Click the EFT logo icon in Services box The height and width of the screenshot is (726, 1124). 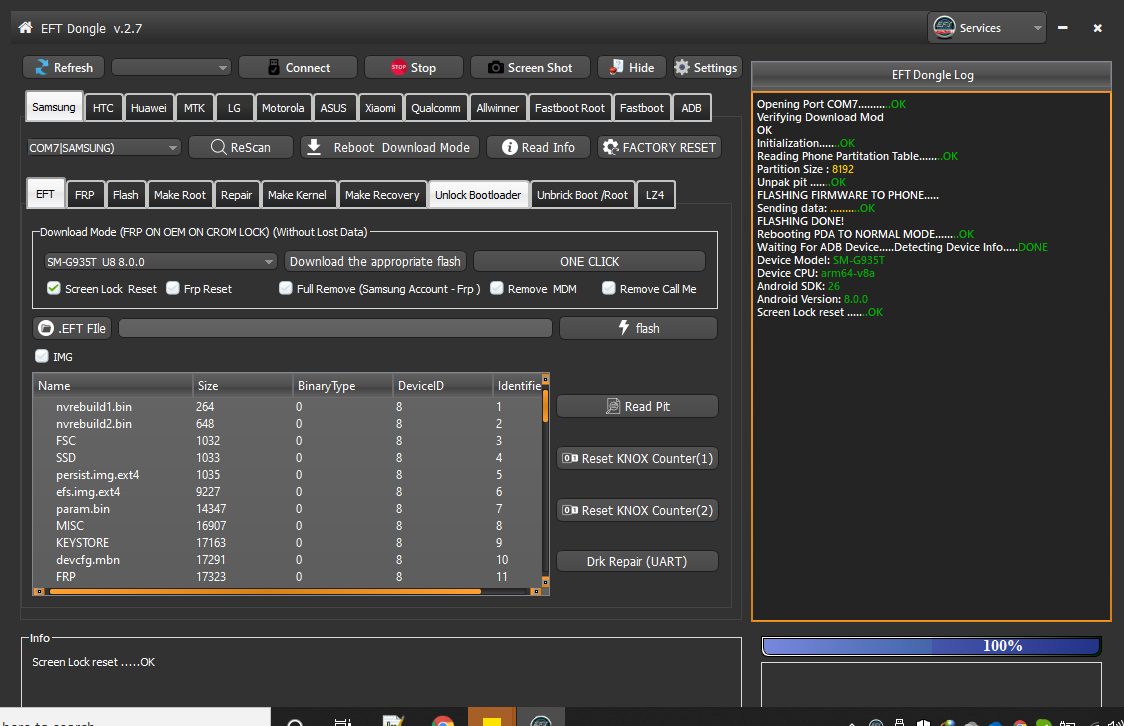(x=944, y=28)
